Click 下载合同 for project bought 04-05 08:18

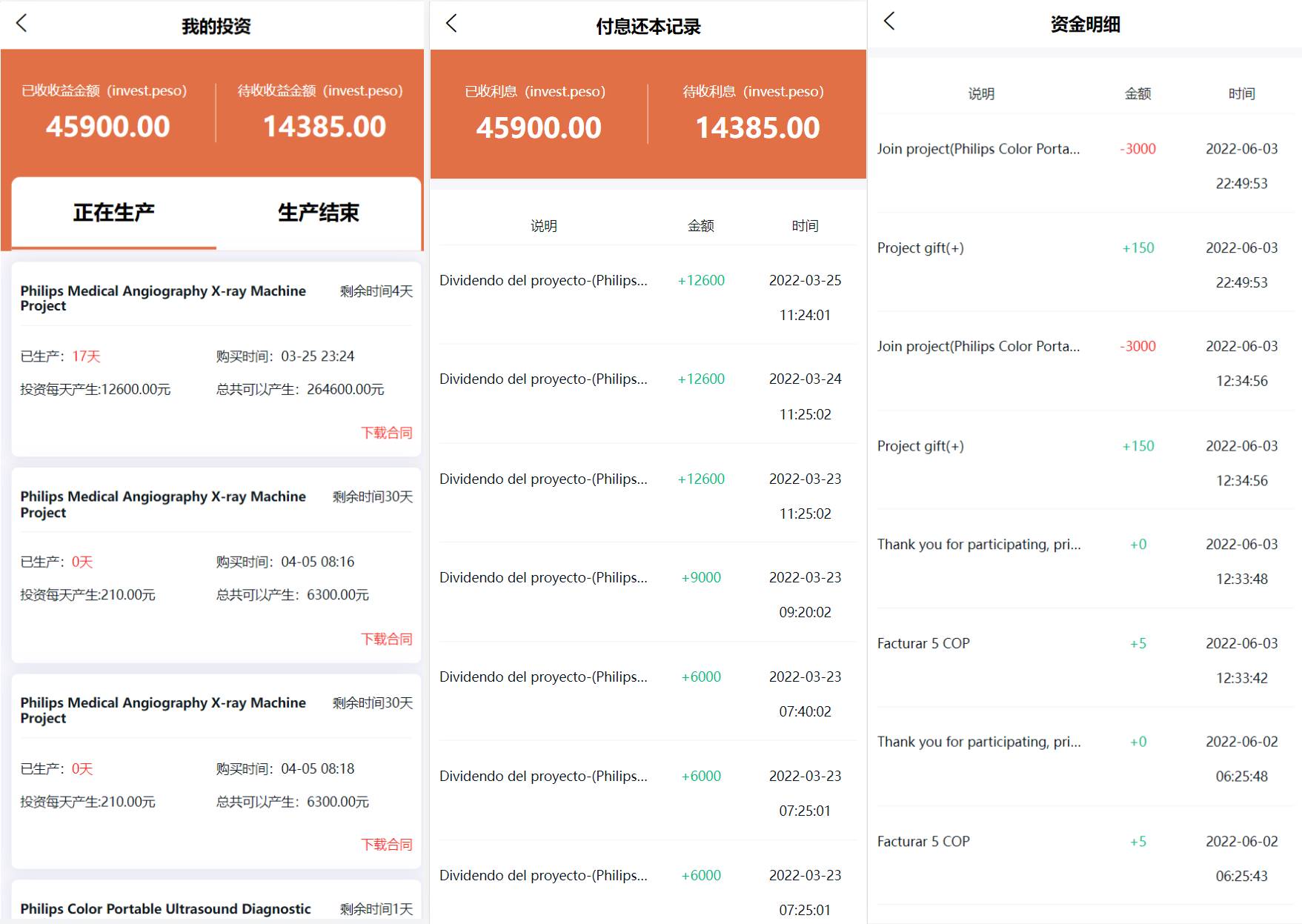click(x=386, y=844)
